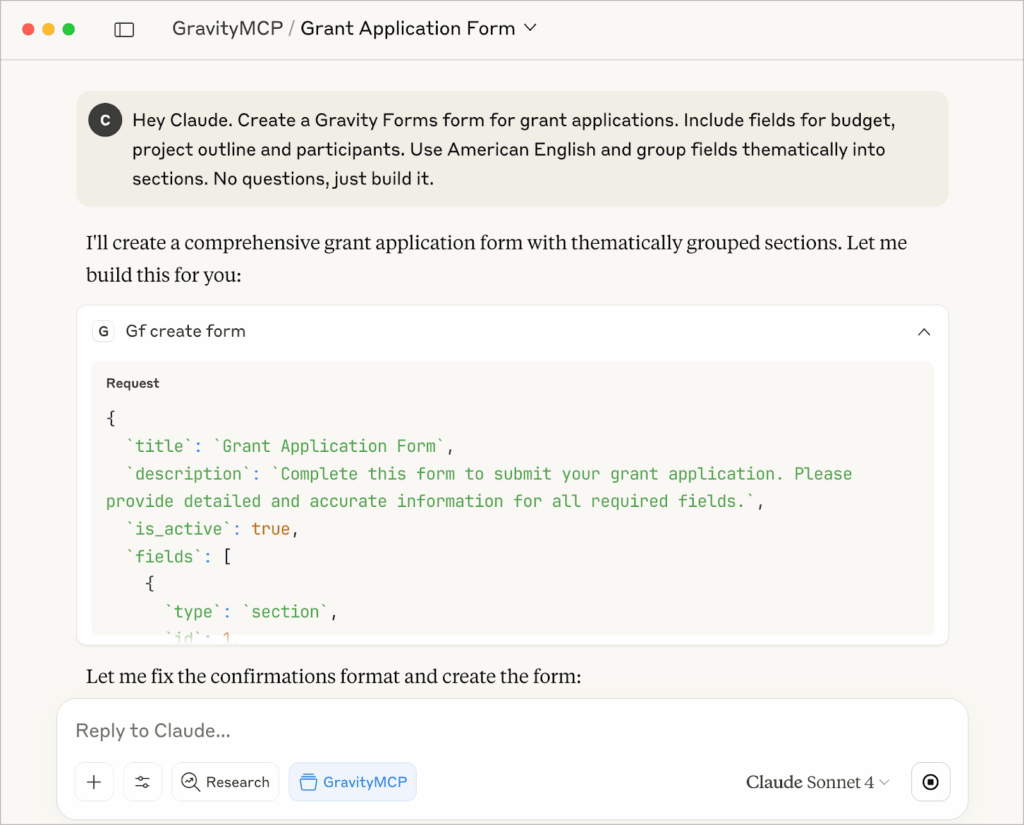Click the Research button
The width and height of the screenshot is (1024, 825).
click(x=225, y=782)
